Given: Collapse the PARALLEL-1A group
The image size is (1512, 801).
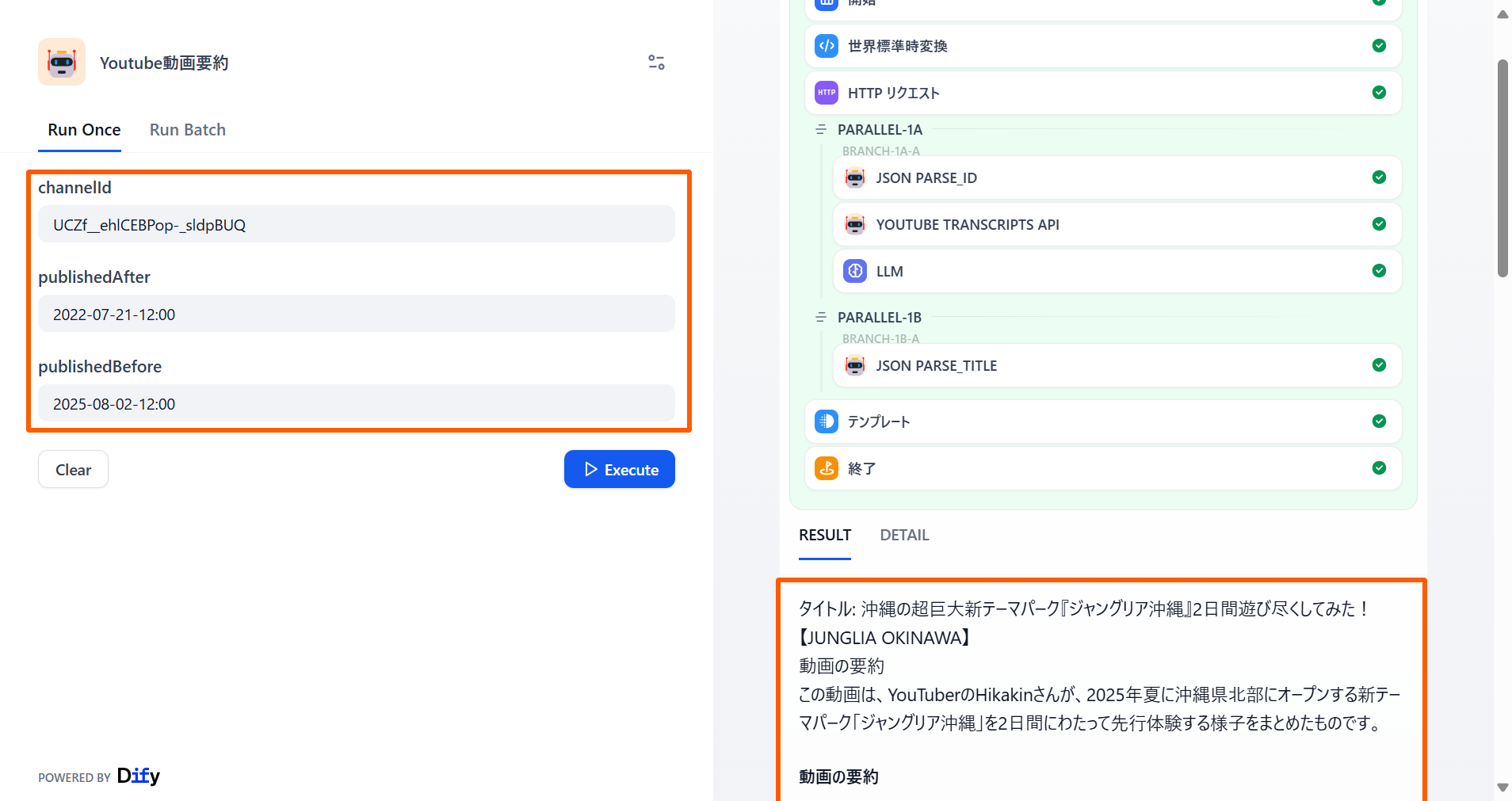Looking at the screenshot, I should tap(821, 129).
